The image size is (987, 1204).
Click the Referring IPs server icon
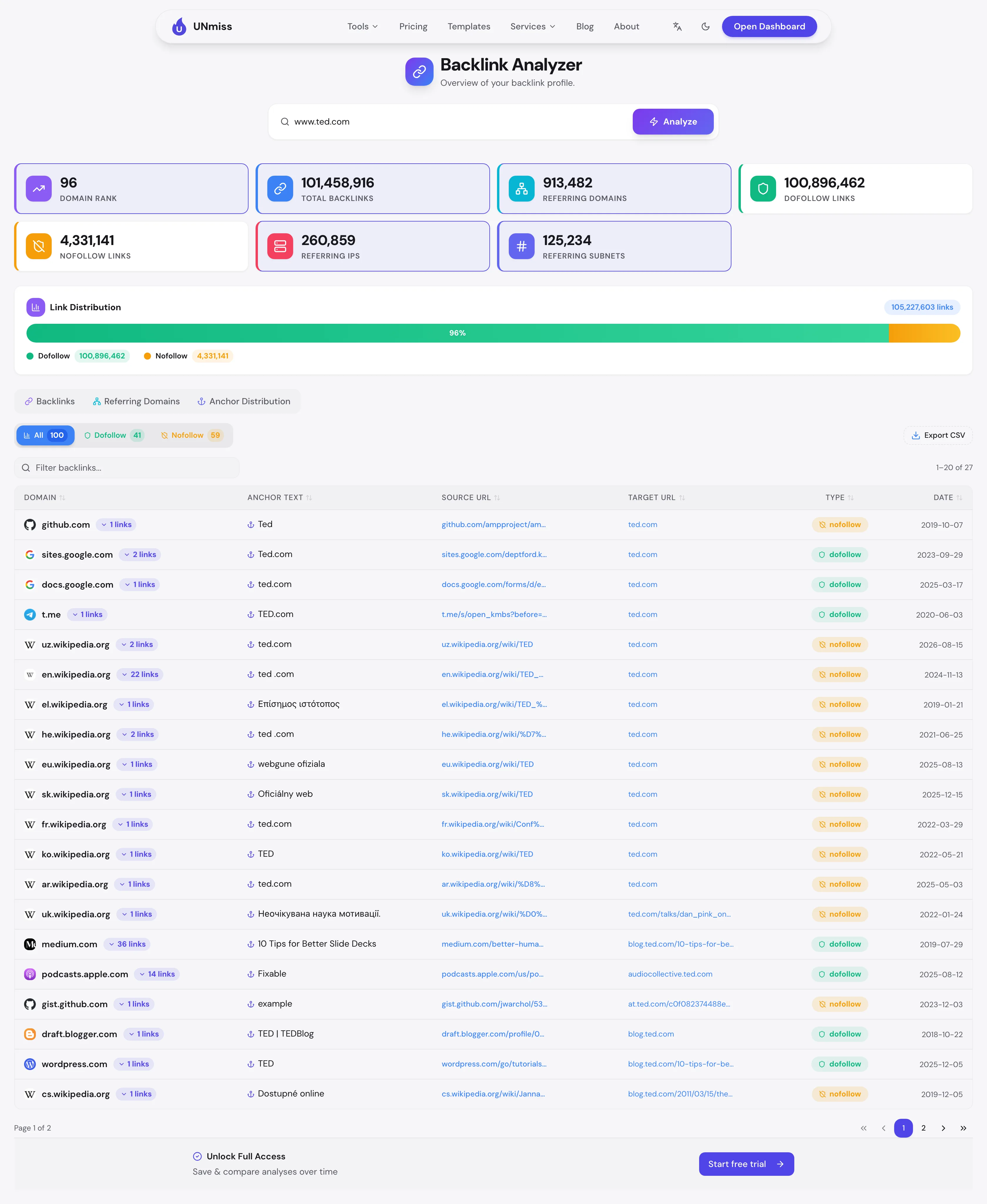pyautogui.click(x=280, y=246)
